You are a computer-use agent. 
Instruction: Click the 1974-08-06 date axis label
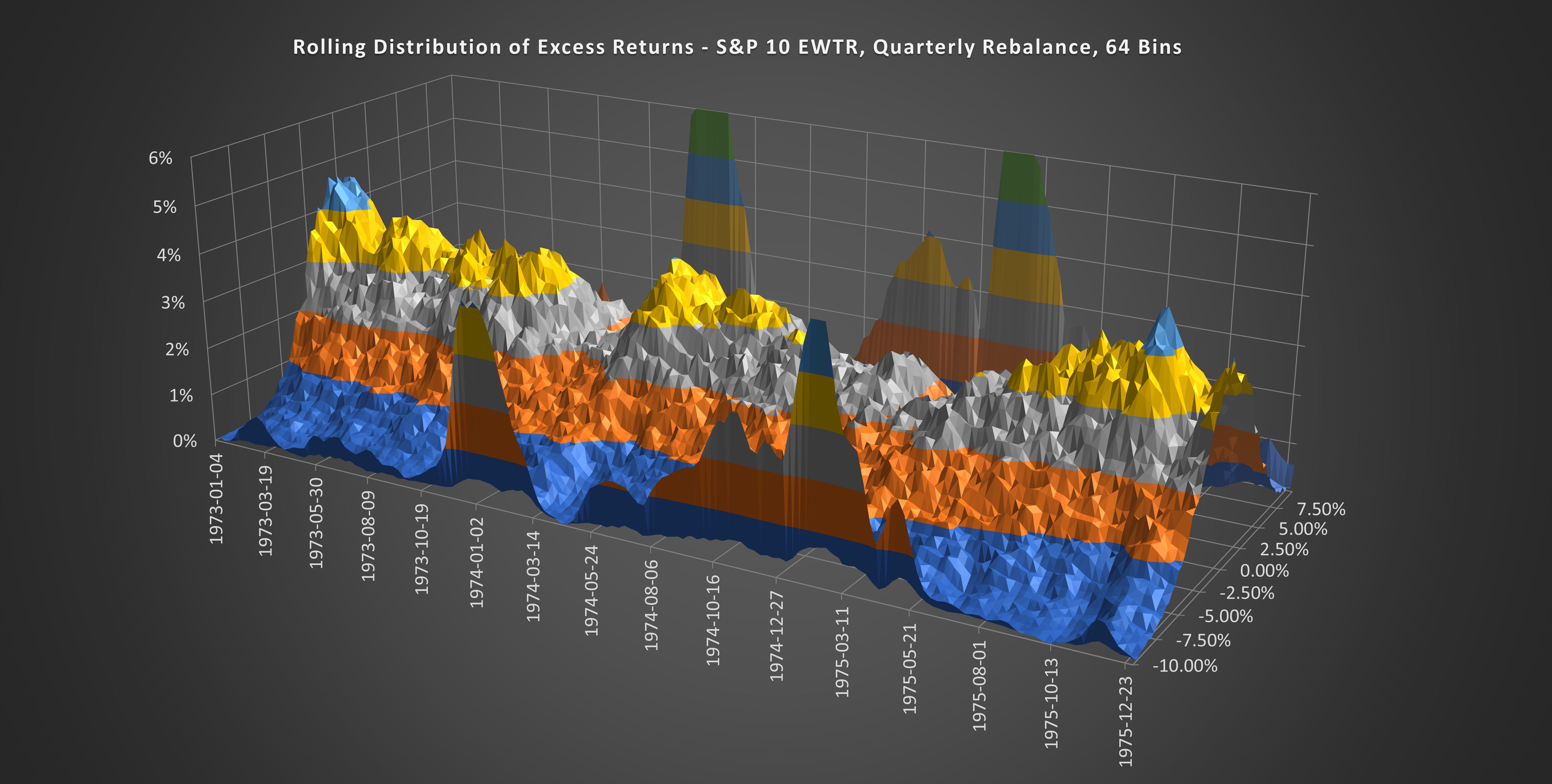point(651,605)
